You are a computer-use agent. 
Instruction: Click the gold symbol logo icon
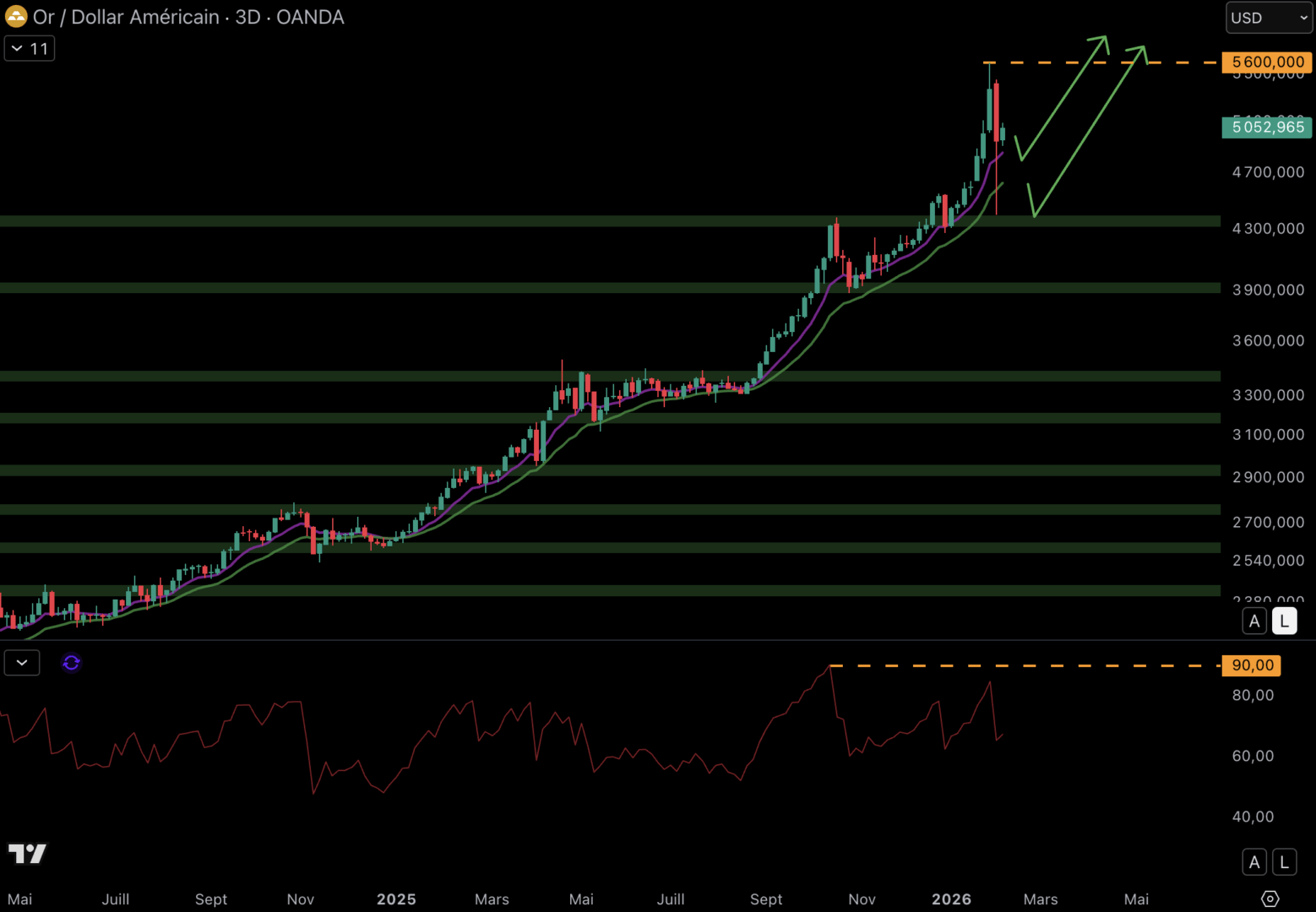tap(16, 17)
